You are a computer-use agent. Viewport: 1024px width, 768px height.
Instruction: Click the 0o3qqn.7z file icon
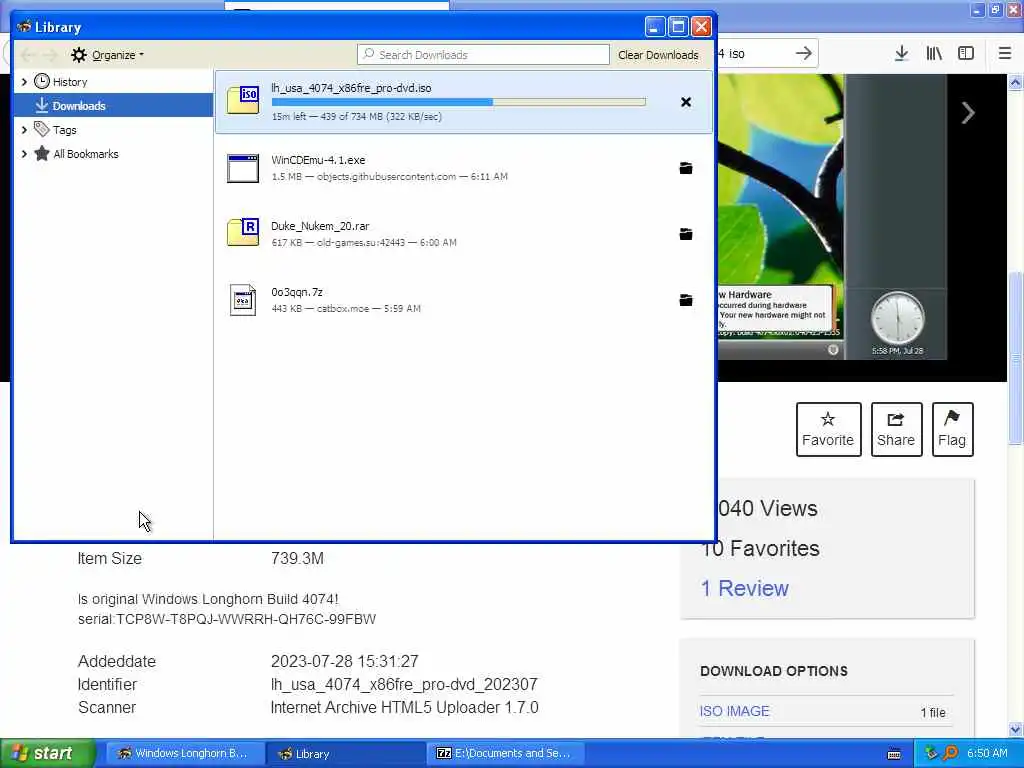tap(243, 300)
